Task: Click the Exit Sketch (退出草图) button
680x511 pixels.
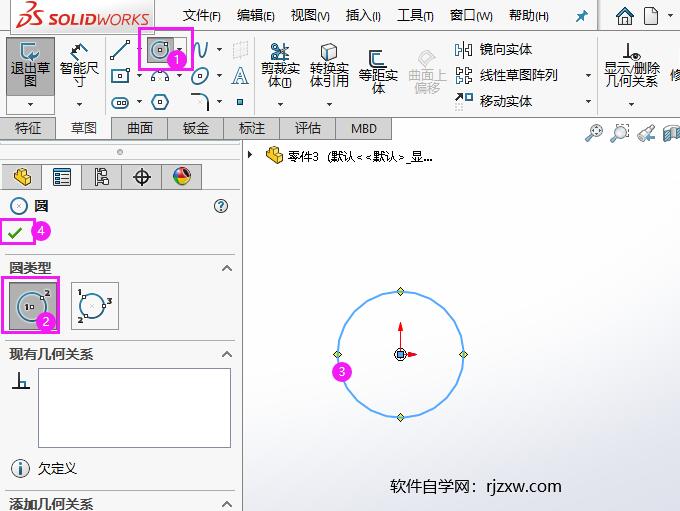Action: [30, 66]
